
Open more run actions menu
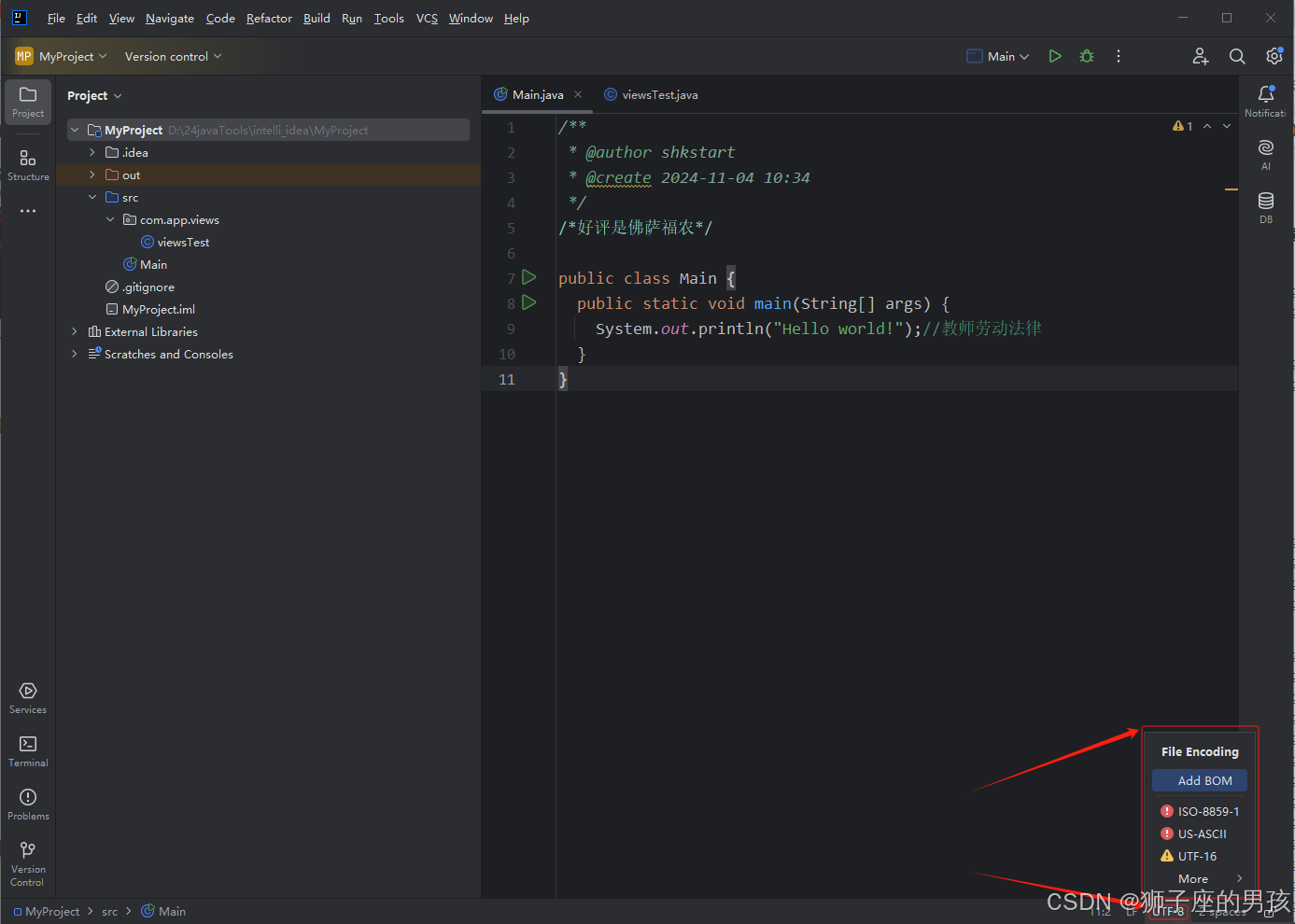tap(1119, 56)
